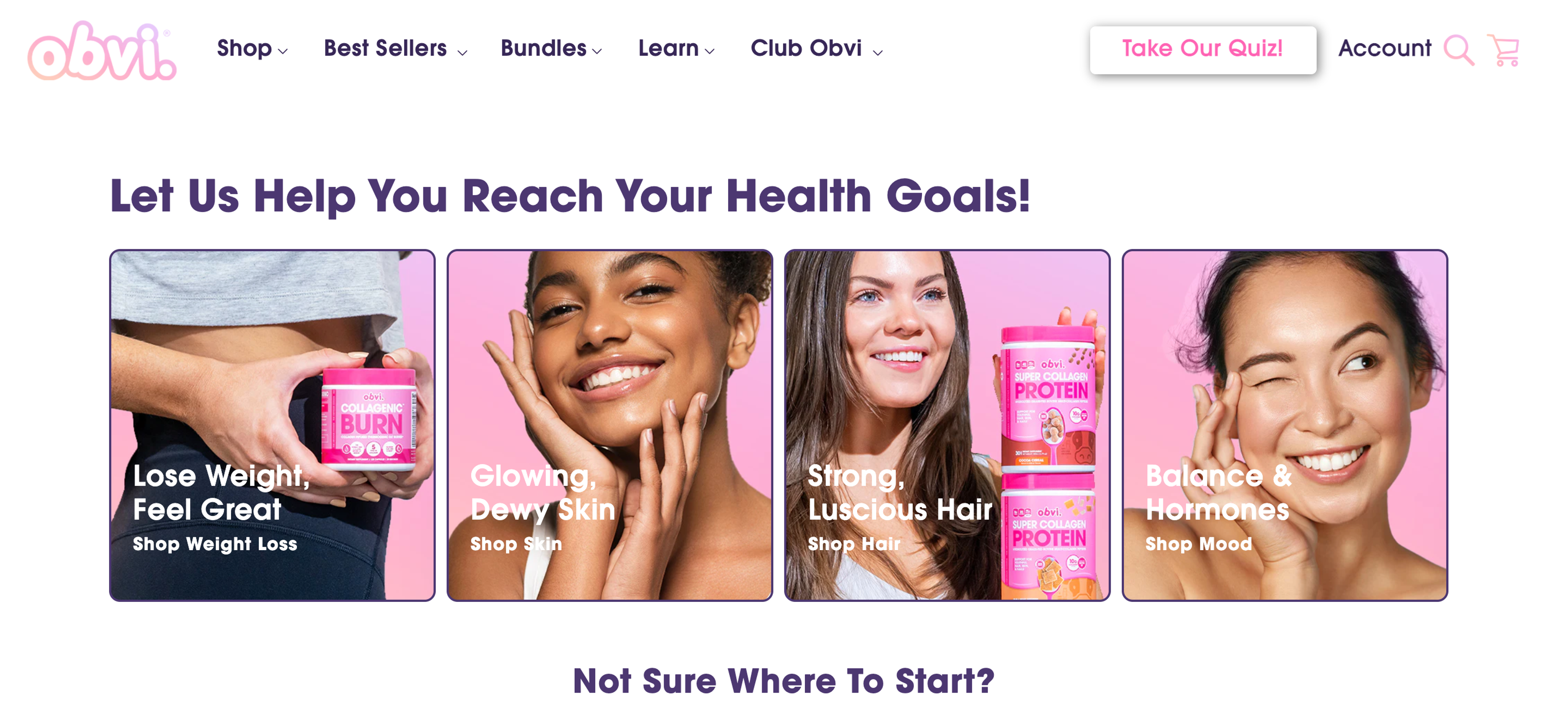Screen dimensions: 1568x722
Task: Follow the Shop Mood link
Action: point(1198,543)
